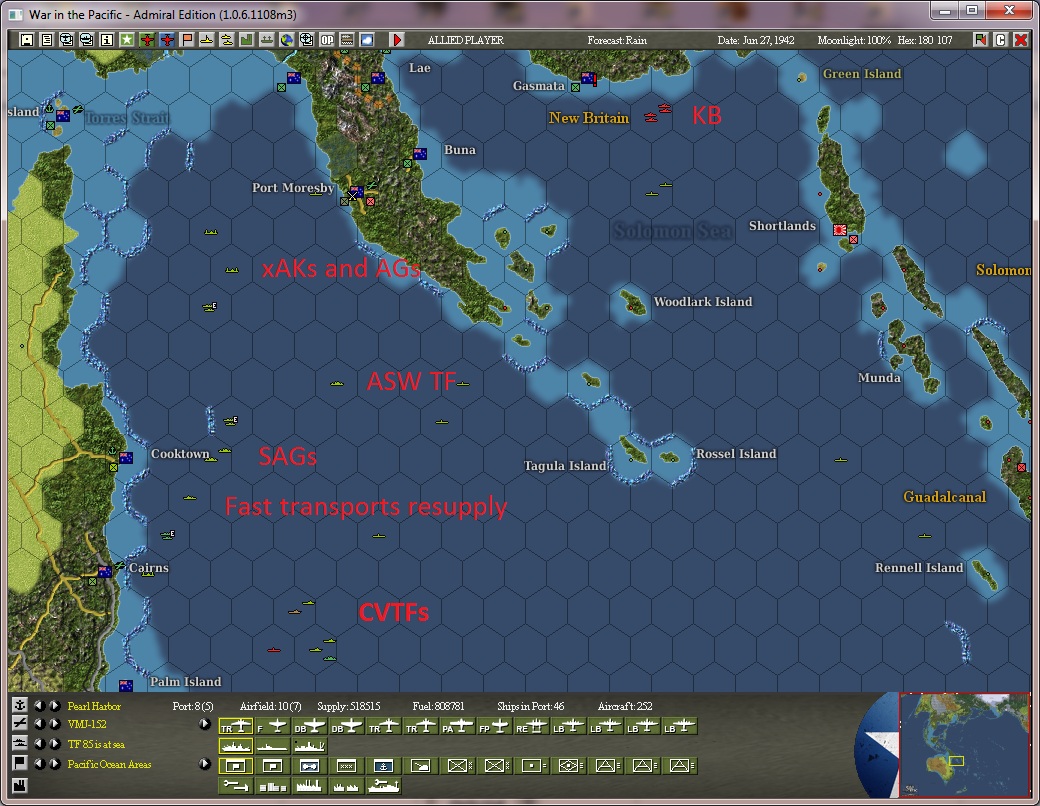Viewport: 1040px width, 806px height.
Task: Open the report list icon beside save
Action: pos(46,40)
